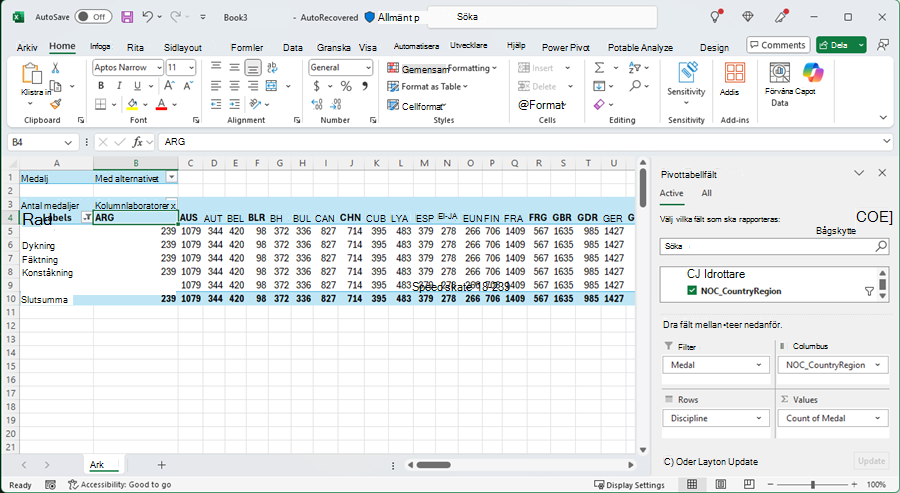The width and height of the screenshot is (900, 493).
Task: Open the Data ribbon tab
Action: click(293, 48)
